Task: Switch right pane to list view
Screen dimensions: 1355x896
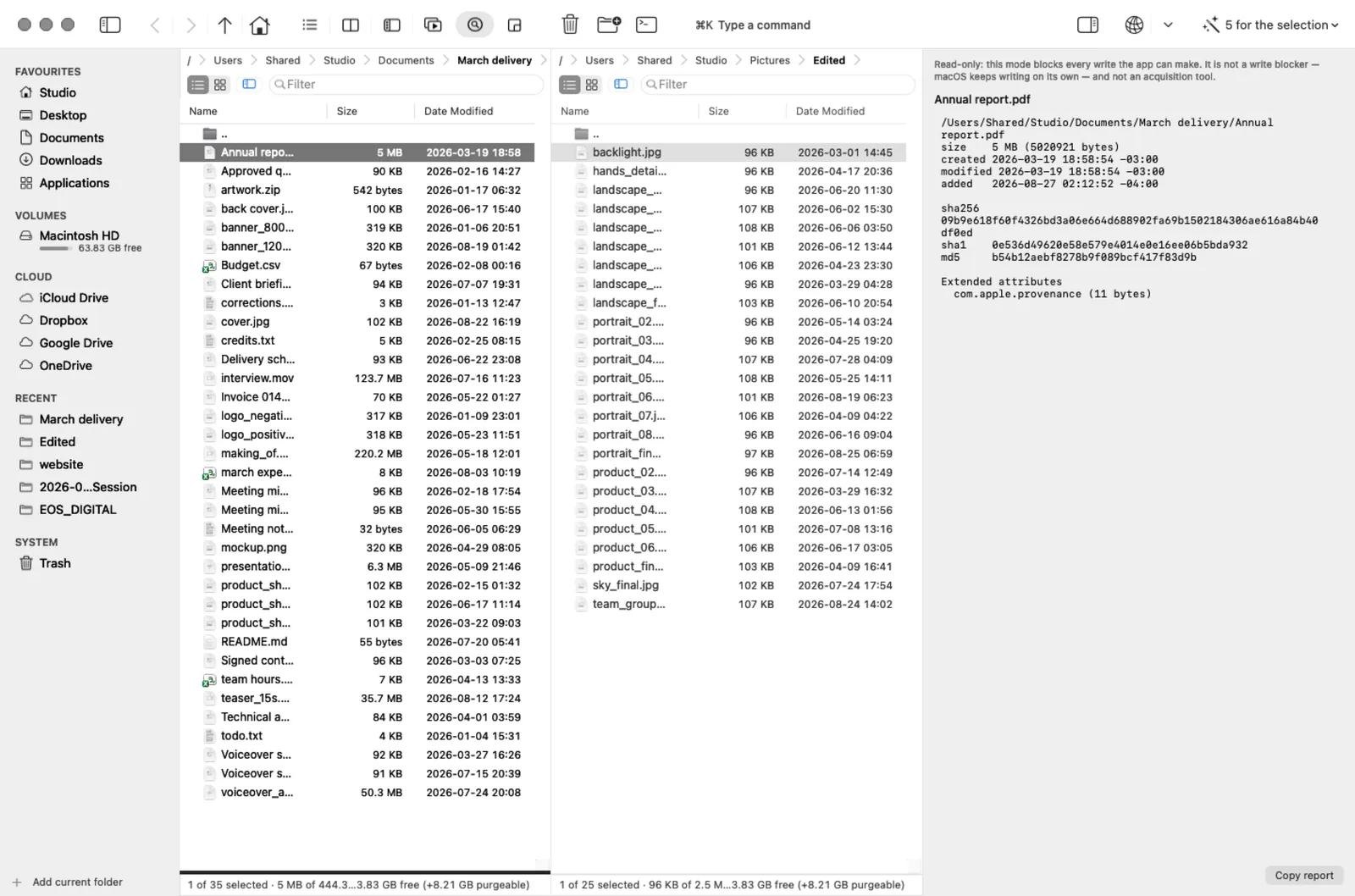Action: (570, 85)
